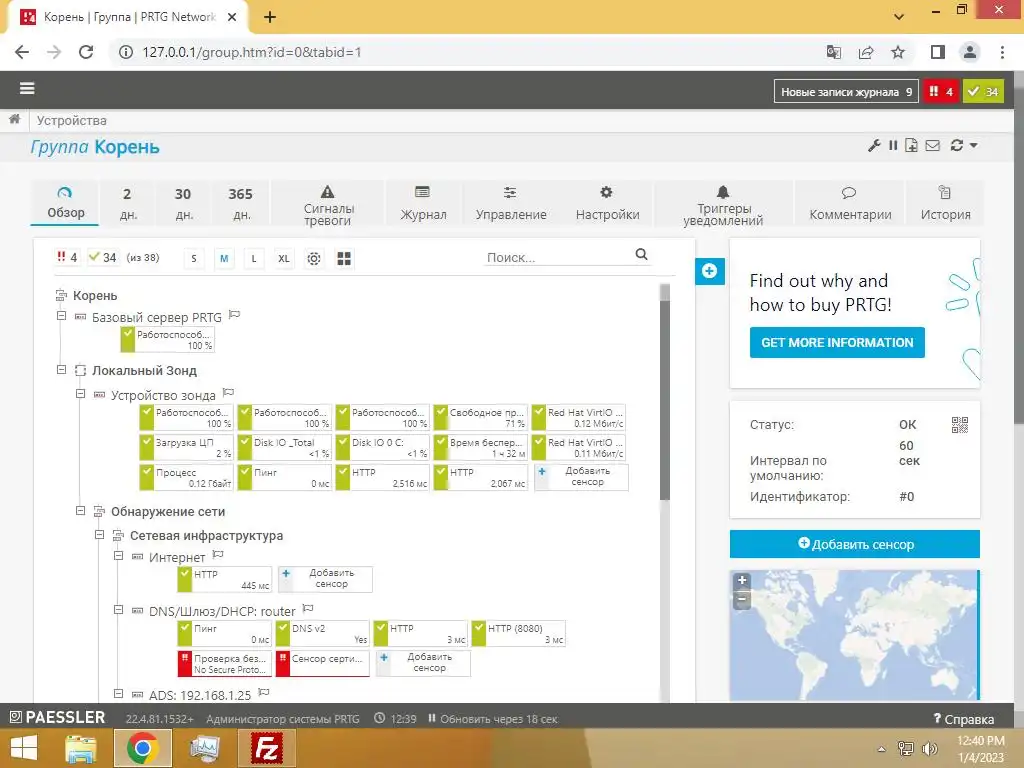This screenshot has width=1024, height=768.
Task: Open the Загрузка ЦП sensor tile
Action: click(x=187, y=447)
